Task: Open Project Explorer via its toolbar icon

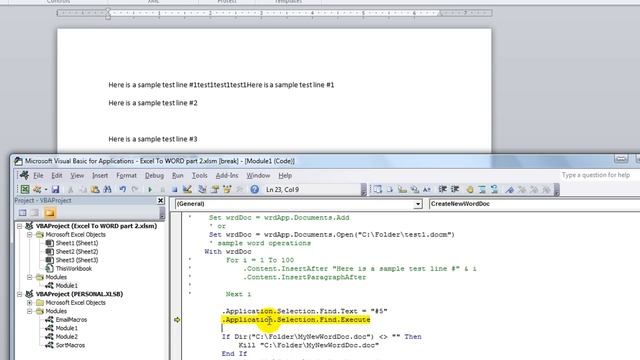Action: pos(202,189)
